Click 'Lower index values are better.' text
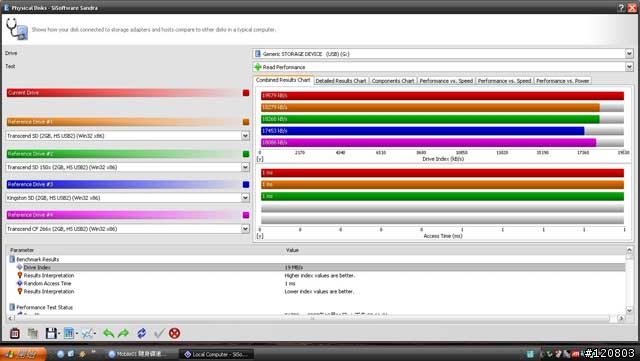Viewport: 640px width, 361px height. (319, 292)
